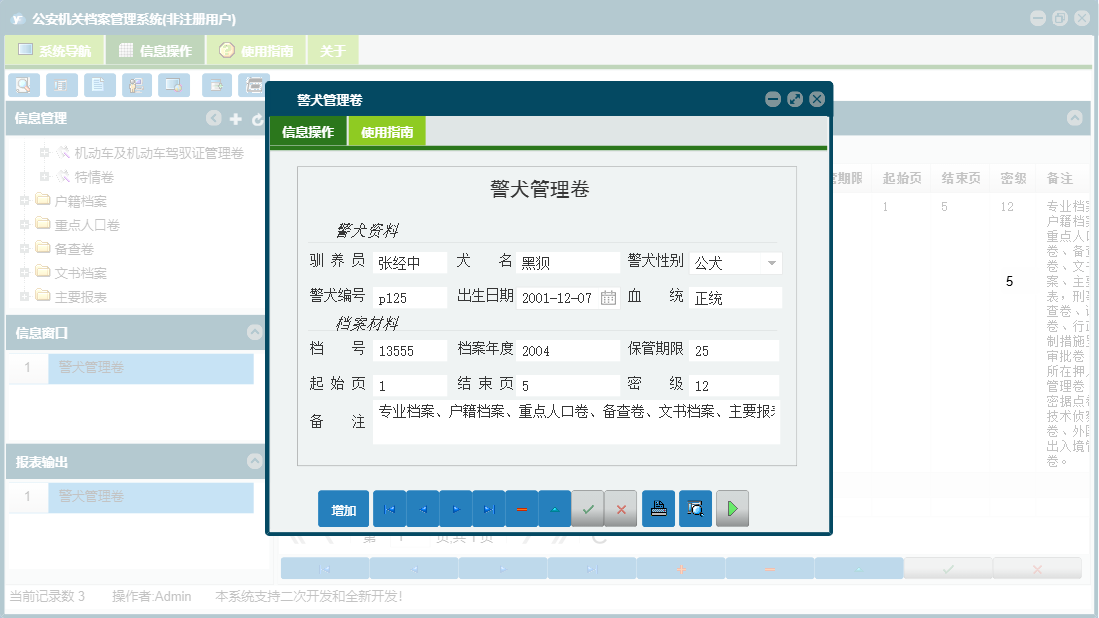Go to next record with the arrow icon
This screenshot has width=1099, height=618.
tap(455, 508)
